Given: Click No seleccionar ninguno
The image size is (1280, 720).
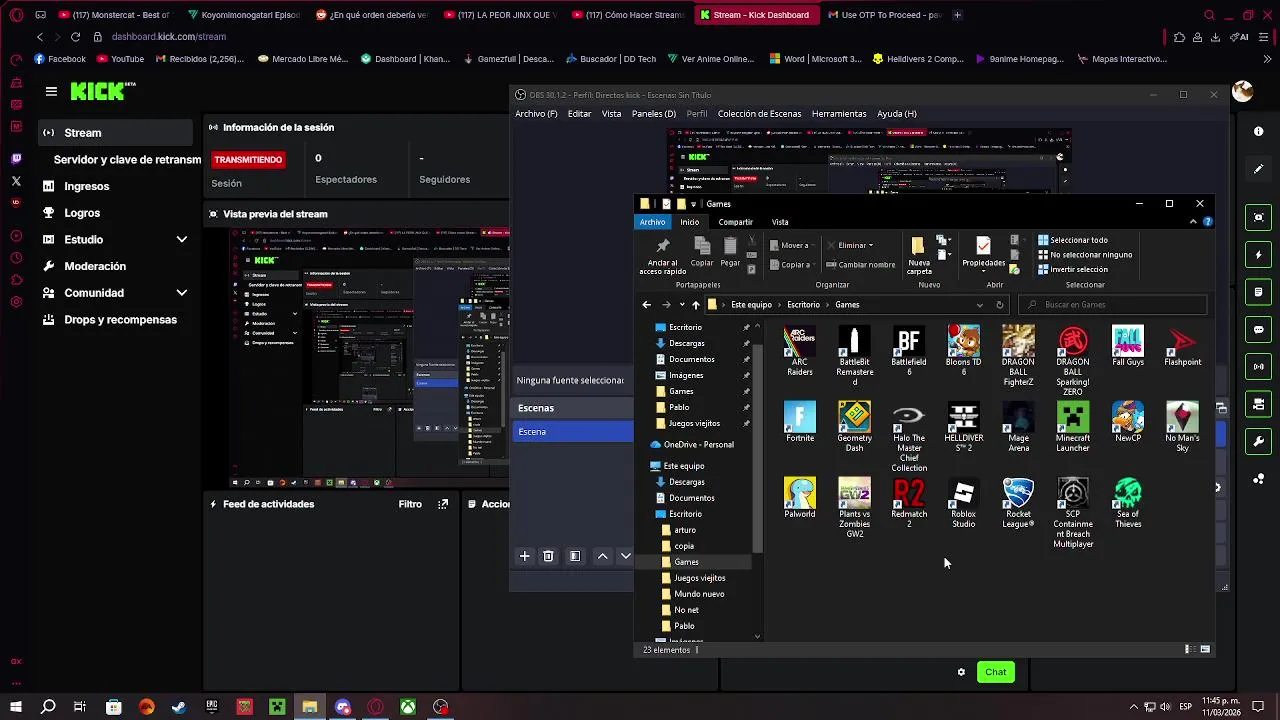Looking at the screenshot, I should (x=1085, y=255).
